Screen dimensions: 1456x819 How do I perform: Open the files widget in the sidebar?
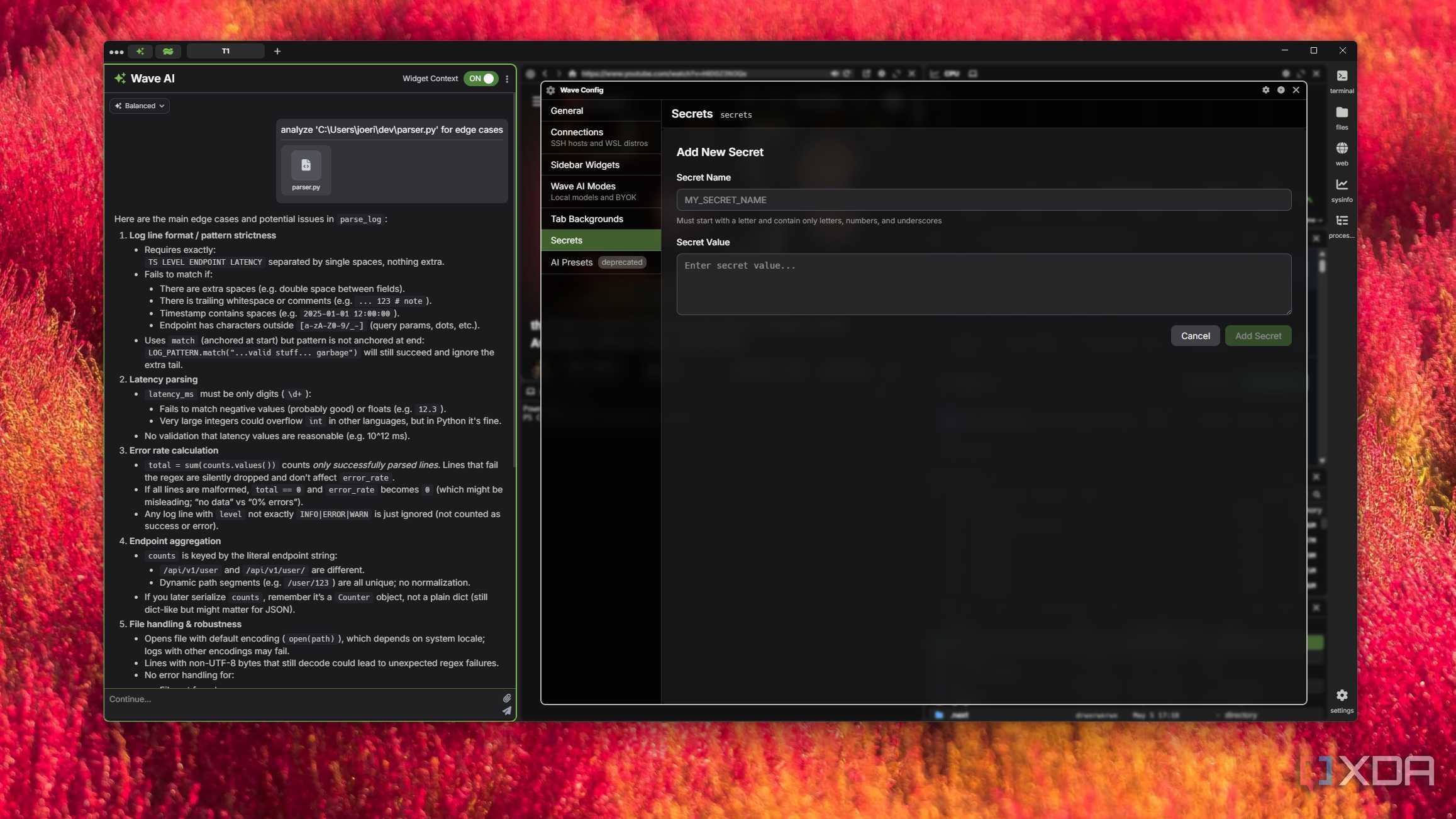1342,118
